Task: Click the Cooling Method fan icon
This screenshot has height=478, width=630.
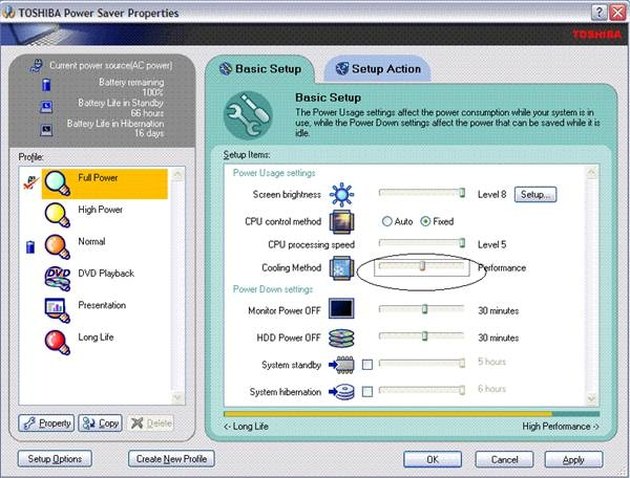Action: (x=342, y=268)
